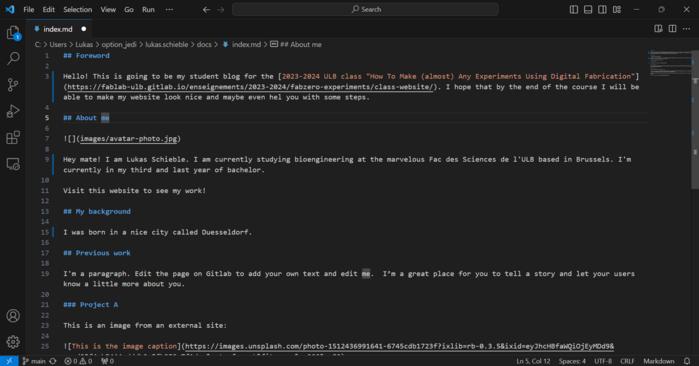
Task: Click the images.unsplash.com photo link
Action: 399,346
